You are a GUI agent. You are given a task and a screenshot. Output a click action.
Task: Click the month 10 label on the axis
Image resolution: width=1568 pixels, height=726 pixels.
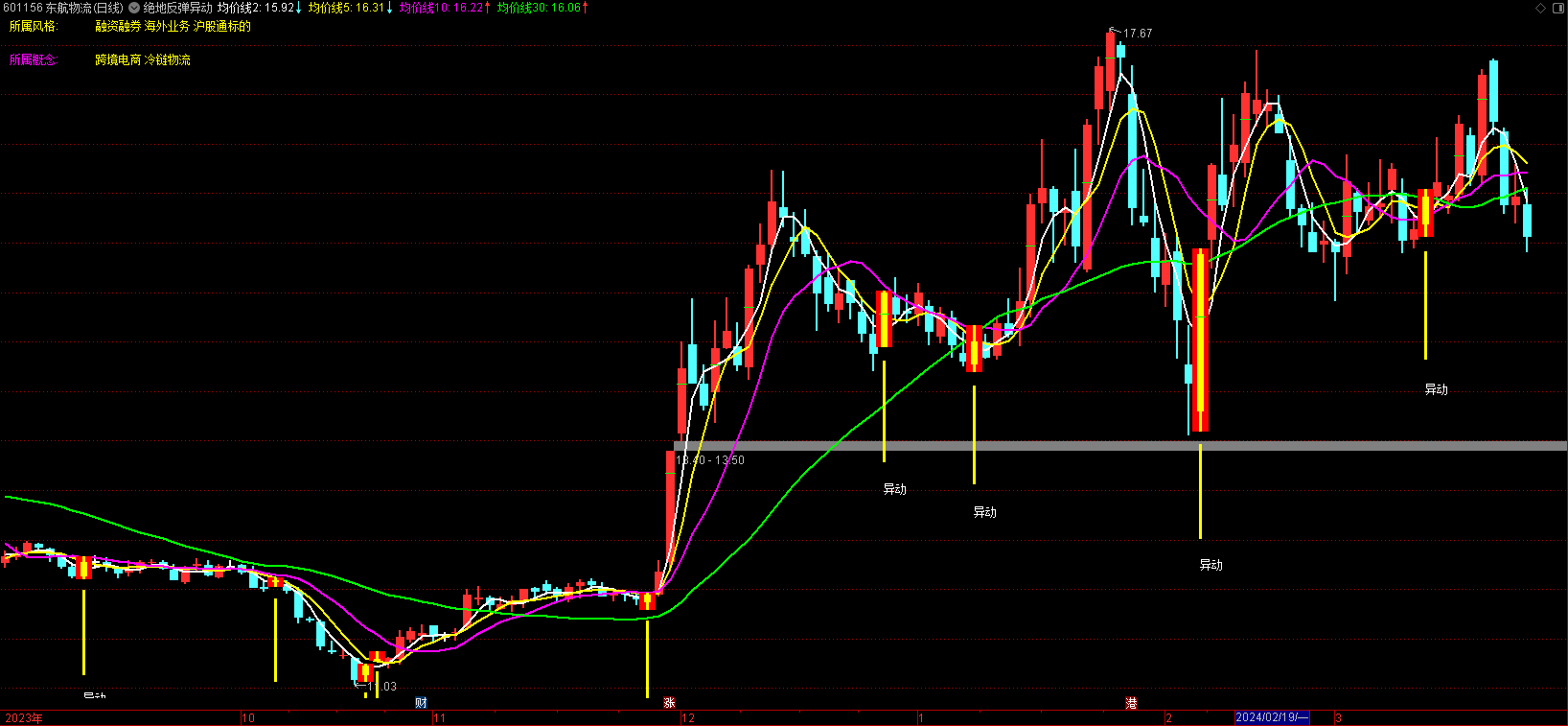click(x=248, y=717)
